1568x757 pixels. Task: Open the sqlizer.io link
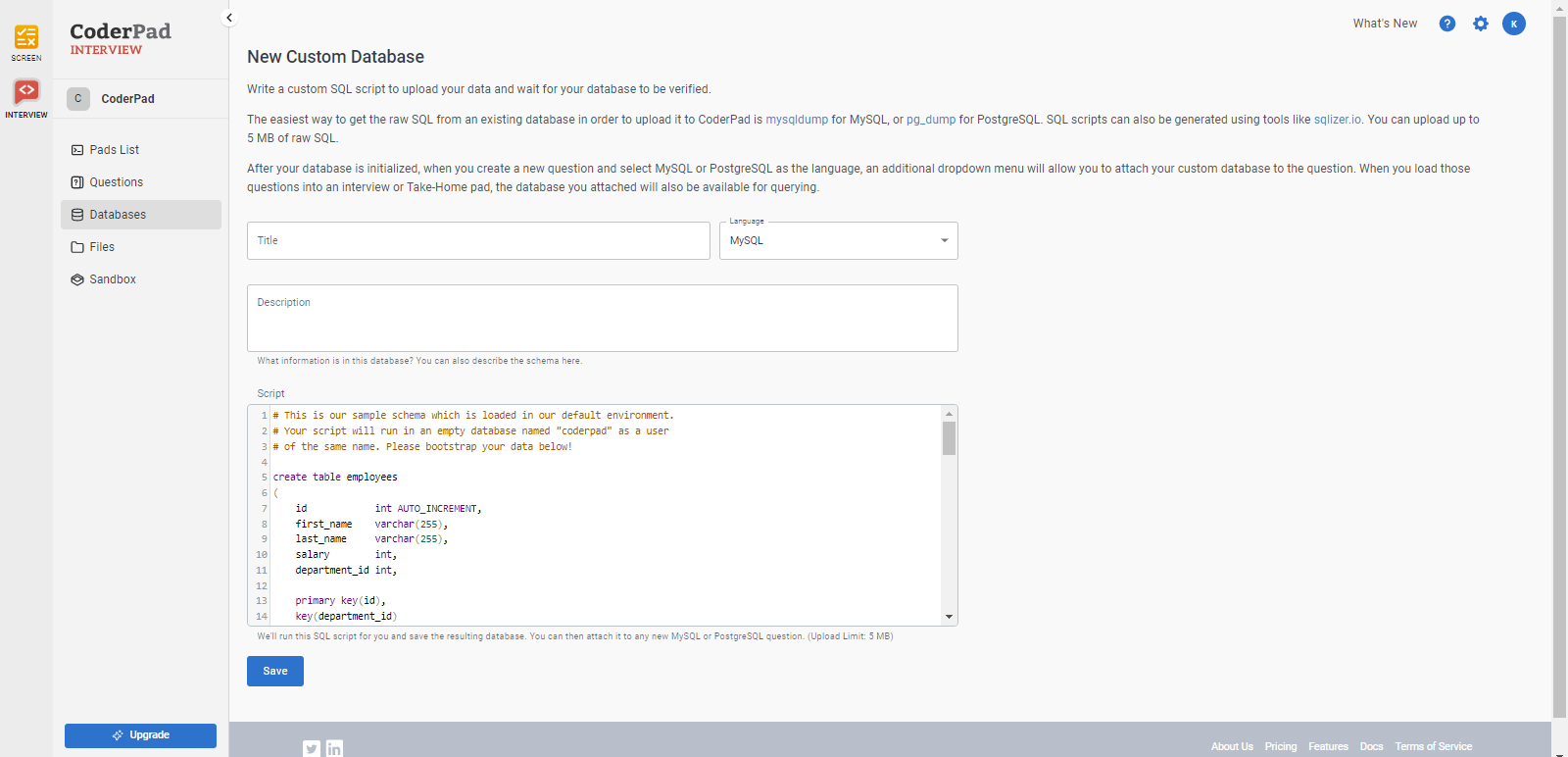pyautogui.click(x=1337, y=120)
